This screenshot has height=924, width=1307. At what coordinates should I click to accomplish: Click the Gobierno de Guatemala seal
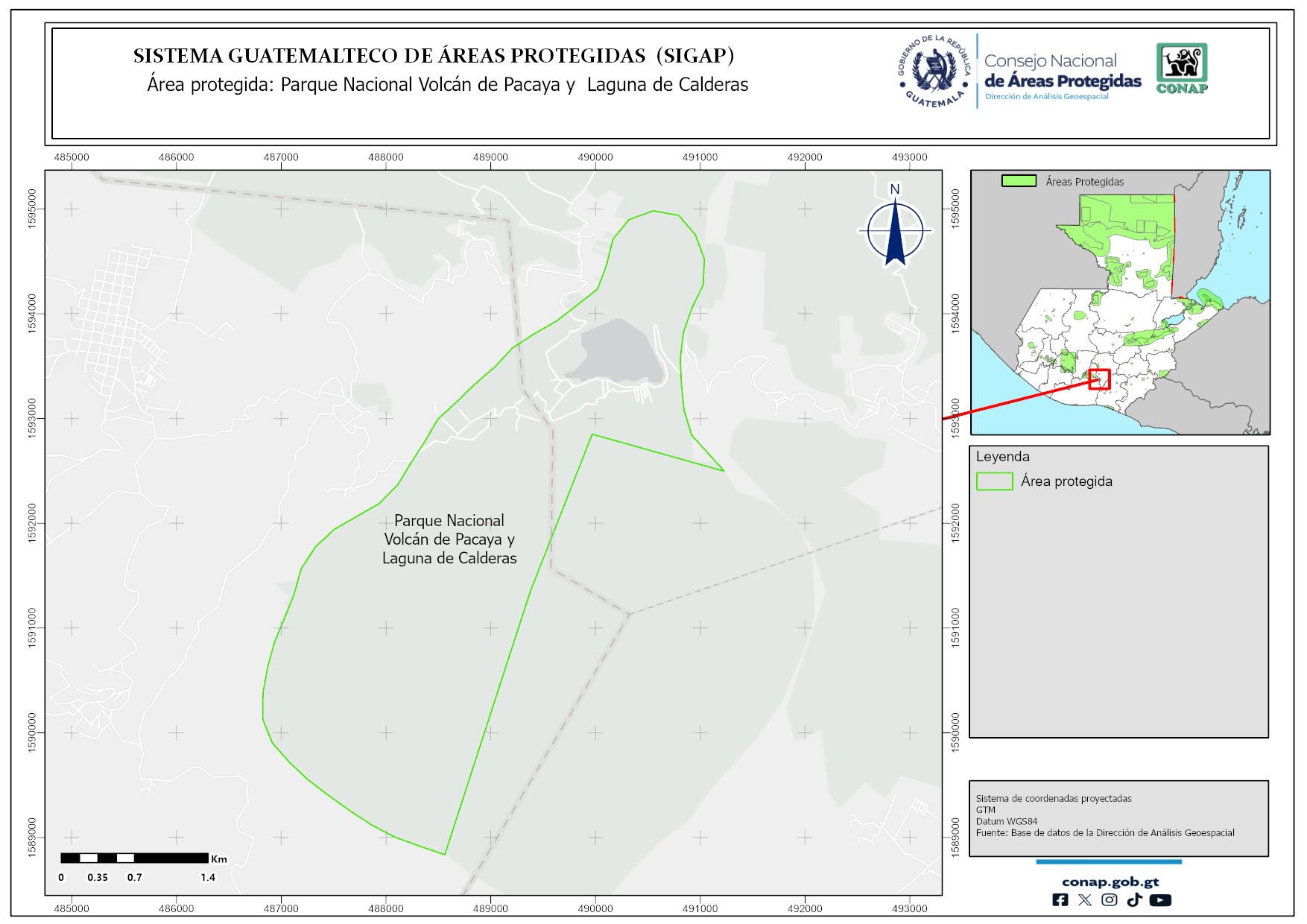pyautogui.click(x=934, y=71)
